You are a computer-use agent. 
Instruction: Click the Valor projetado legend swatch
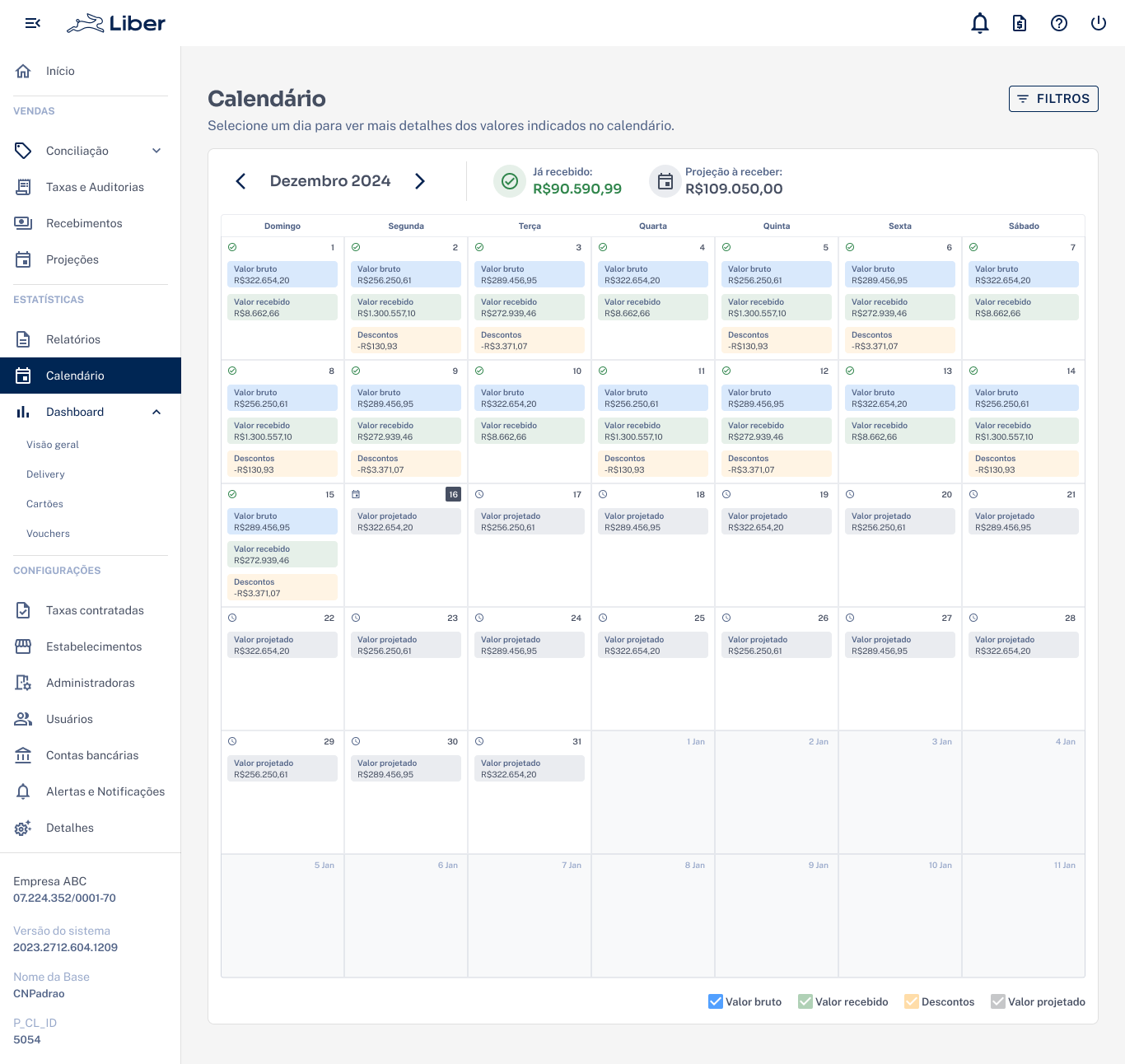998,1001
